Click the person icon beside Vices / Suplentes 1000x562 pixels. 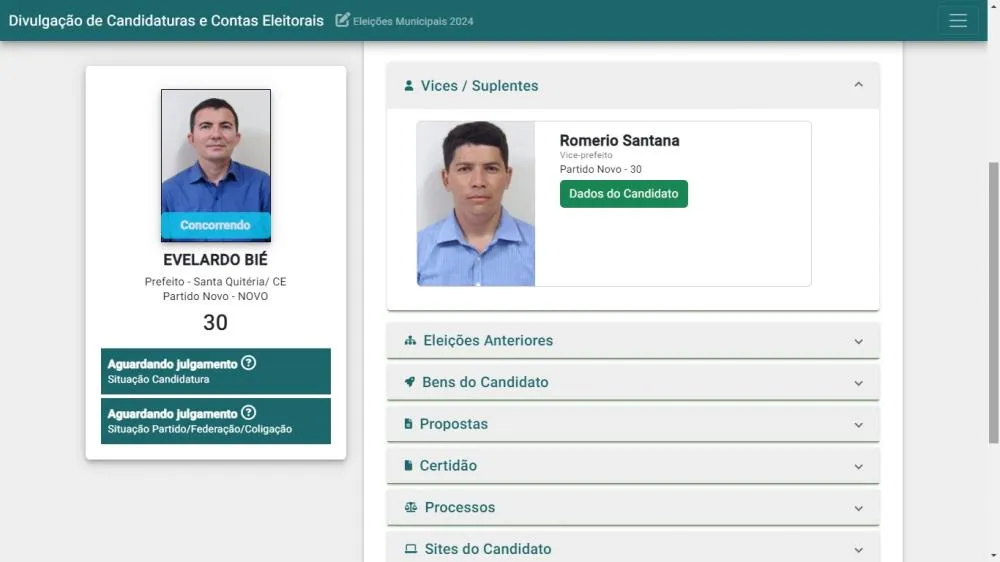409,86
